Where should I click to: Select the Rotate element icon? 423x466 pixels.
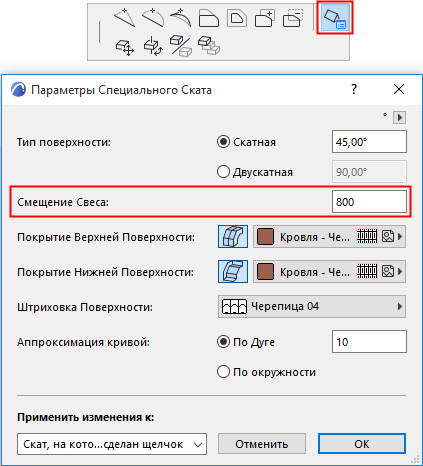click(153, 46)
